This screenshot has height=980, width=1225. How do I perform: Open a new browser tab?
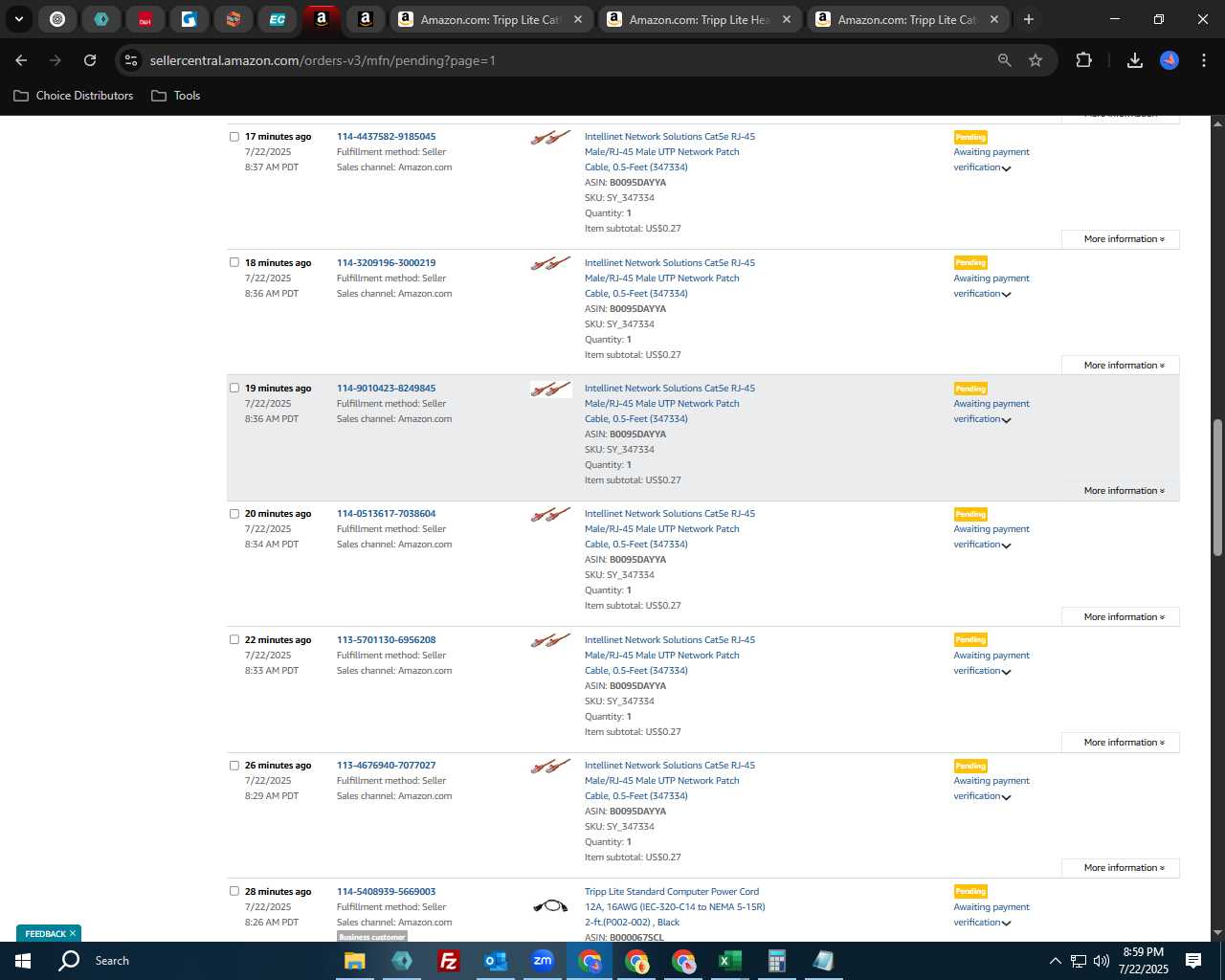[1029, 19]
